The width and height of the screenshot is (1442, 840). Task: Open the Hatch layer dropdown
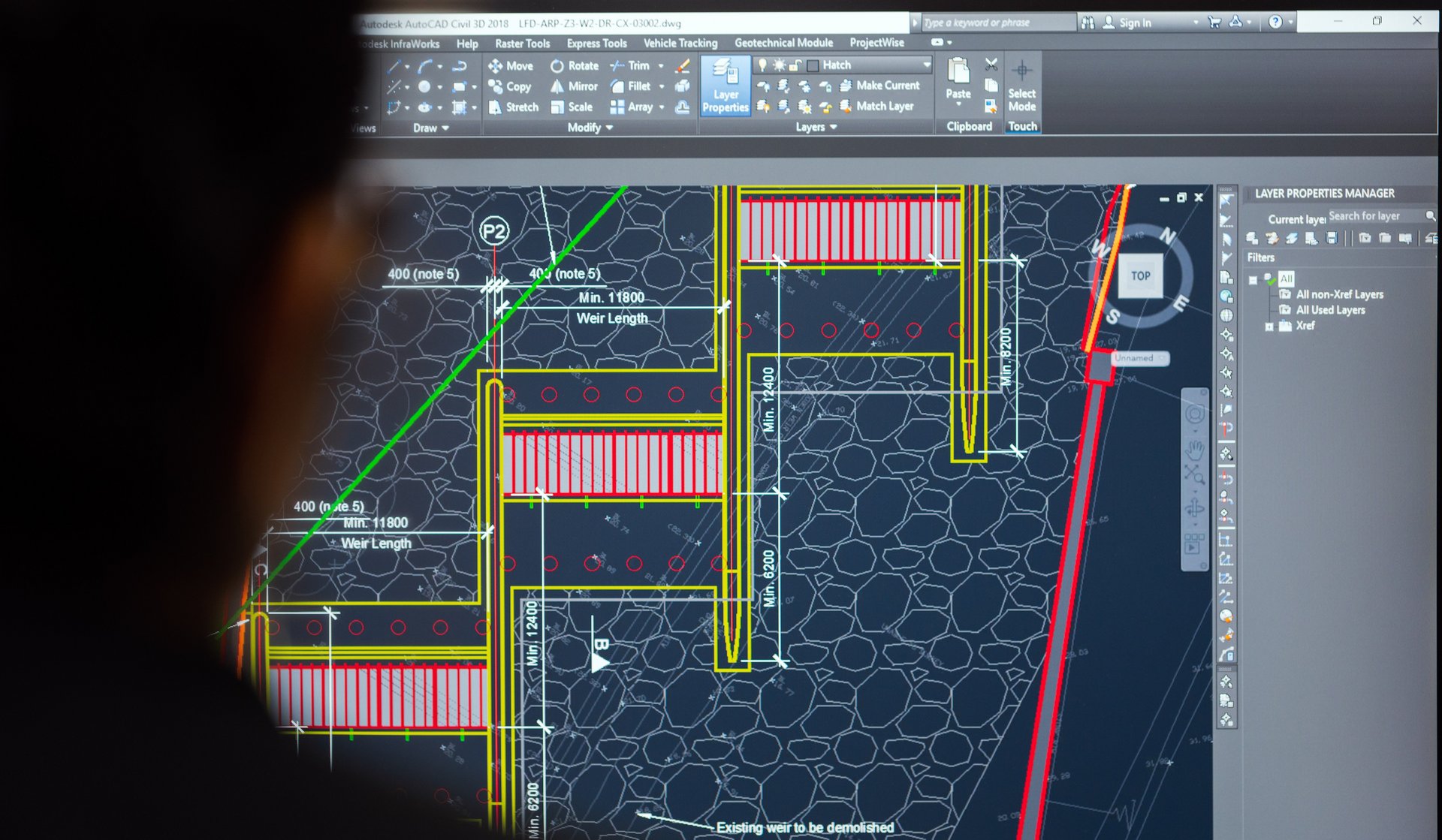pyautogui.click(x=926, y=65)
